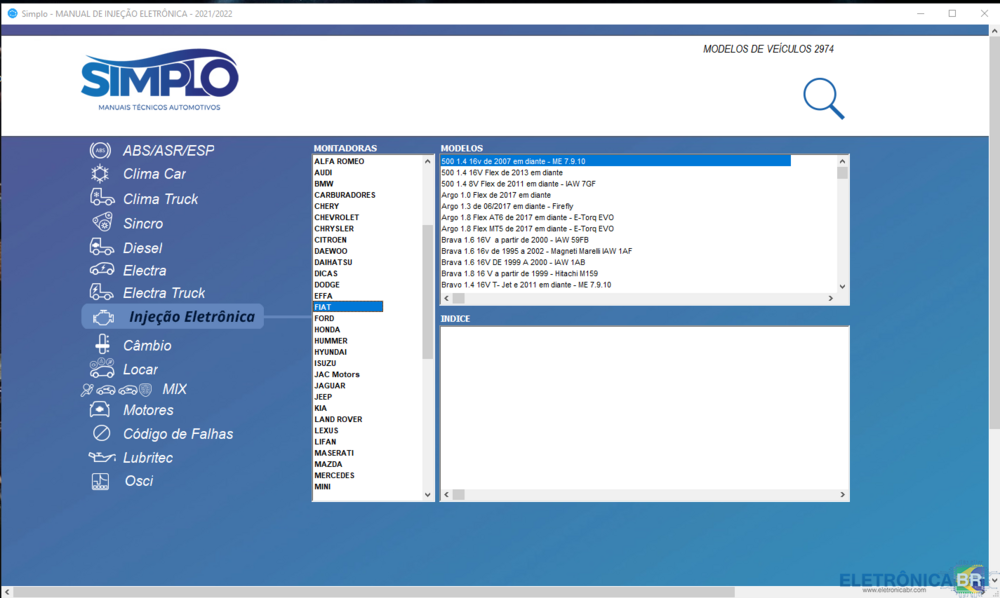1000x598 pixels.
Task: Choose CHEVROLET from the manufacturers list
Action: pos(336,217)
